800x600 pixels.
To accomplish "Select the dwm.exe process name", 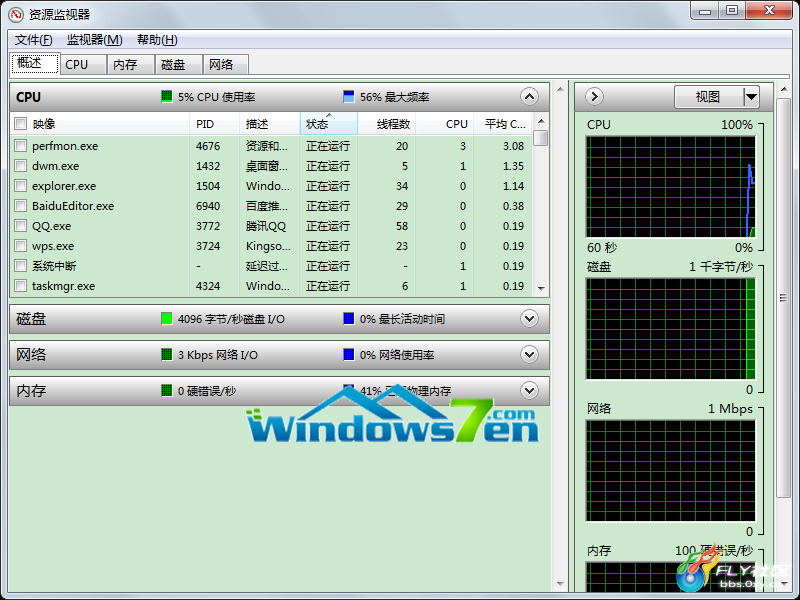I will point(56,166).
